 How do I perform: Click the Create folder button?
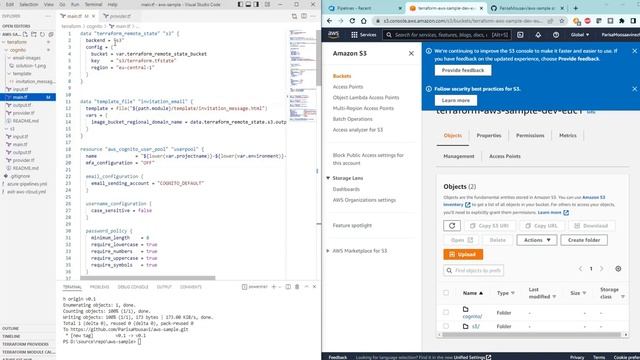point(584,240)
